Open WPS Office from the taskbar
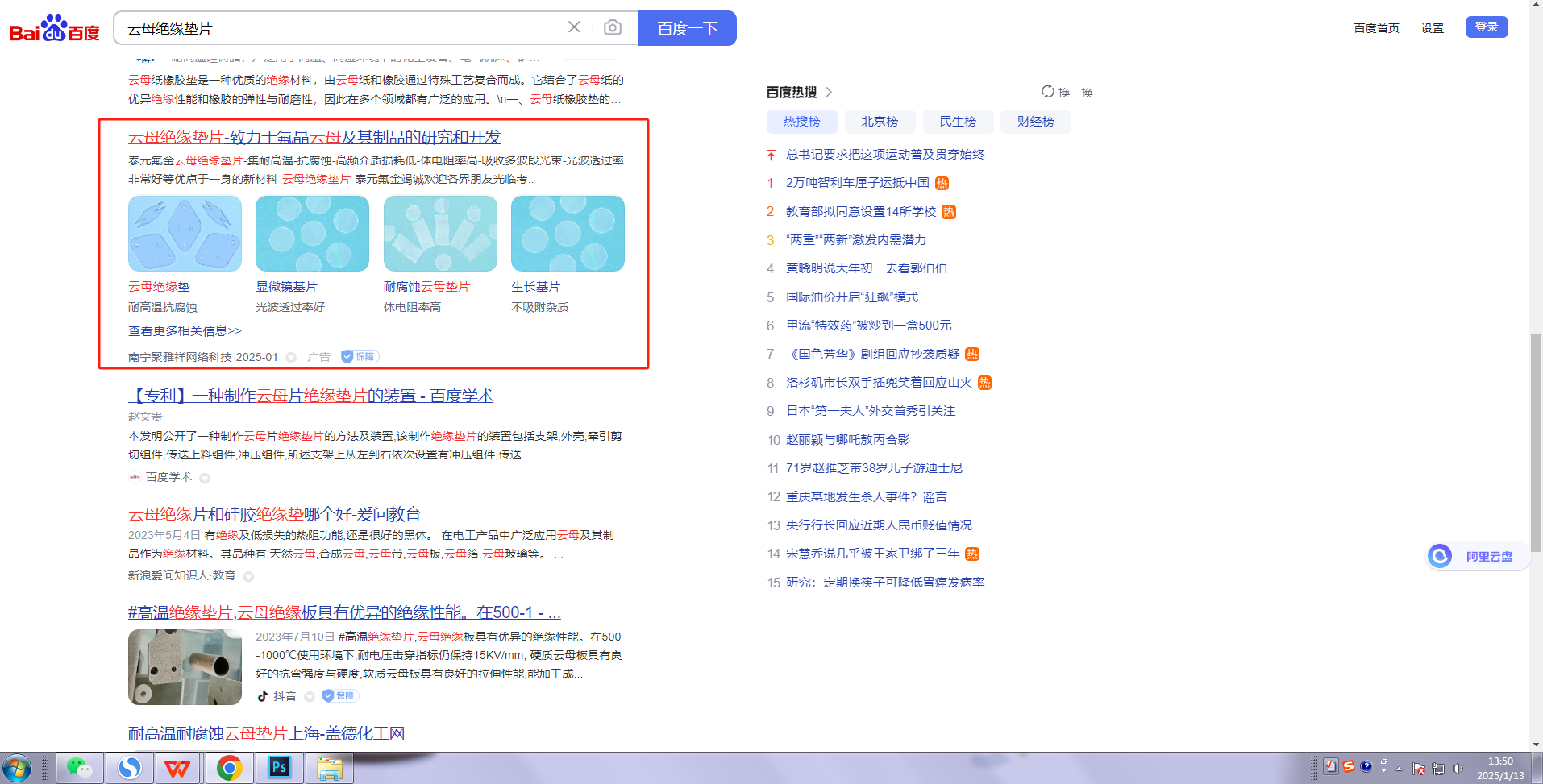The height and width of the screenshot is (784, 1543). [178, 768]
